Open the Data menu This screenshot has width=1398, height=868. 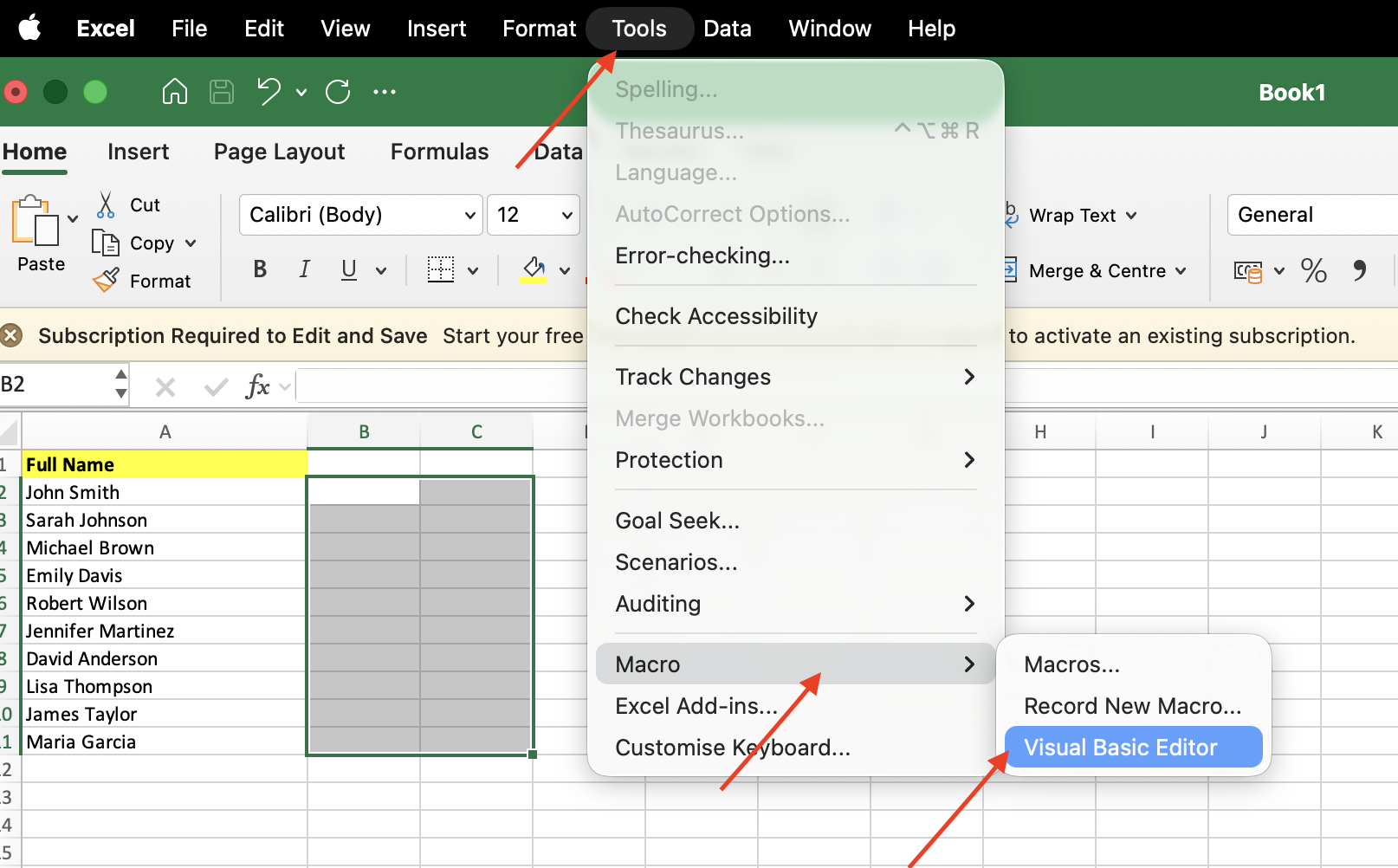pos(727,28)
